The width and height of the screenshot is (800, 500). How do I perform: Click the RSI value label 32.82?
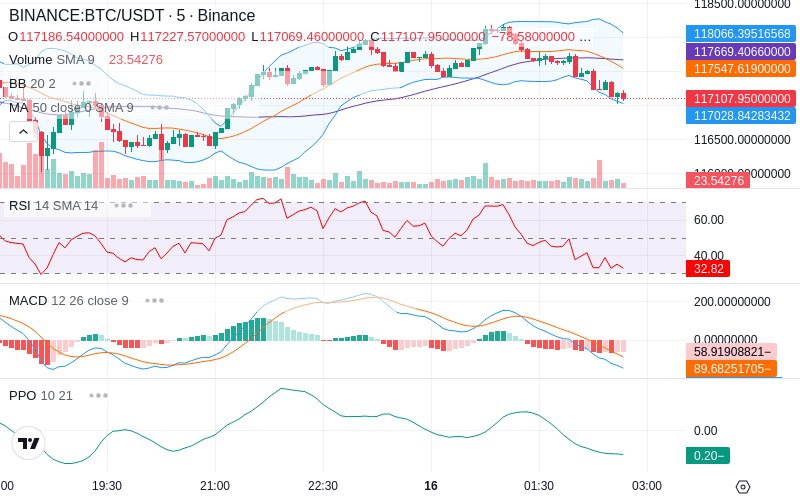[x=708, y=268]
